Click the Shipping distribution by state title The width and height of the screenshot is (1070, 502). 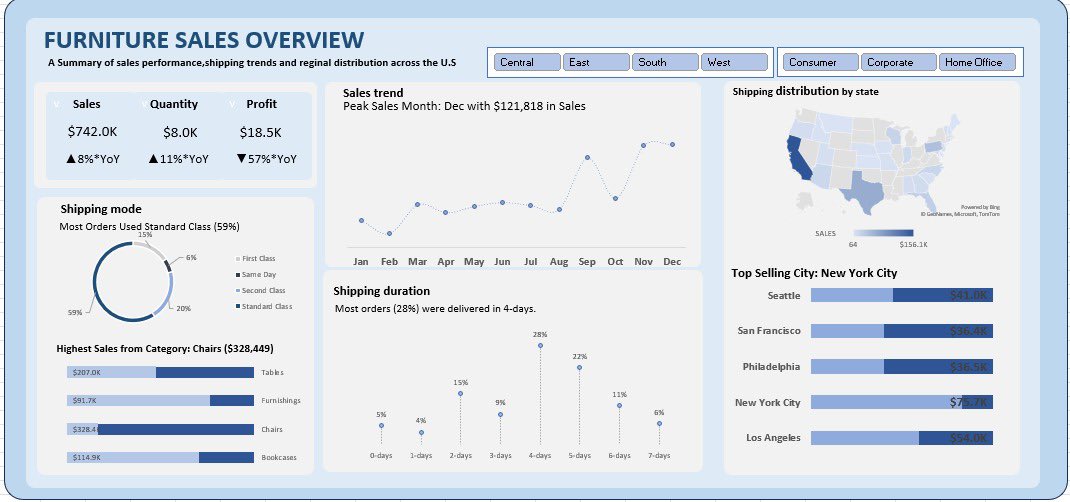pos(805,91)
